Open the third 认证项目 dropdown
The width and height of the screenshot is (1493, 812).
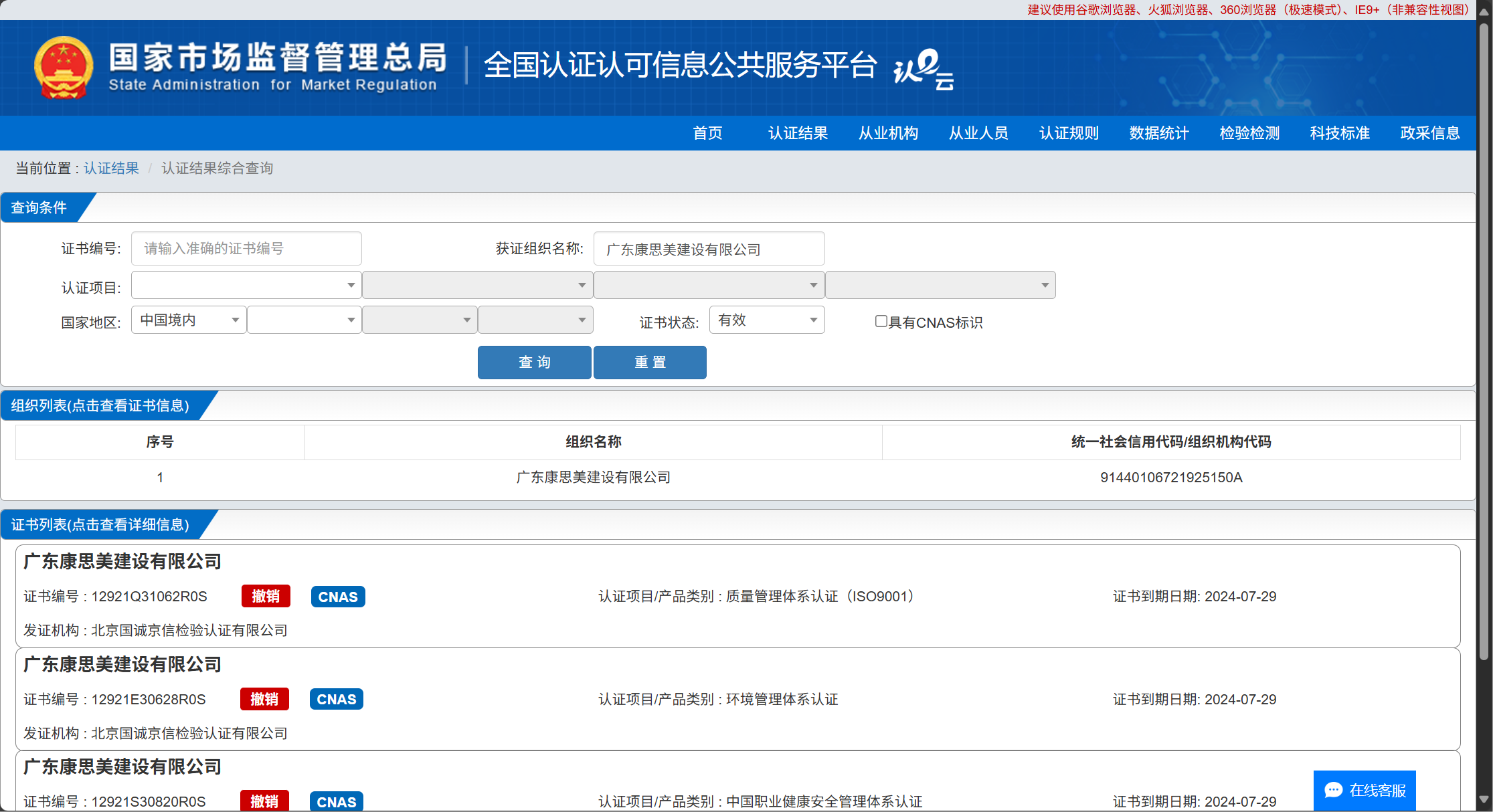tap(709, 285)
